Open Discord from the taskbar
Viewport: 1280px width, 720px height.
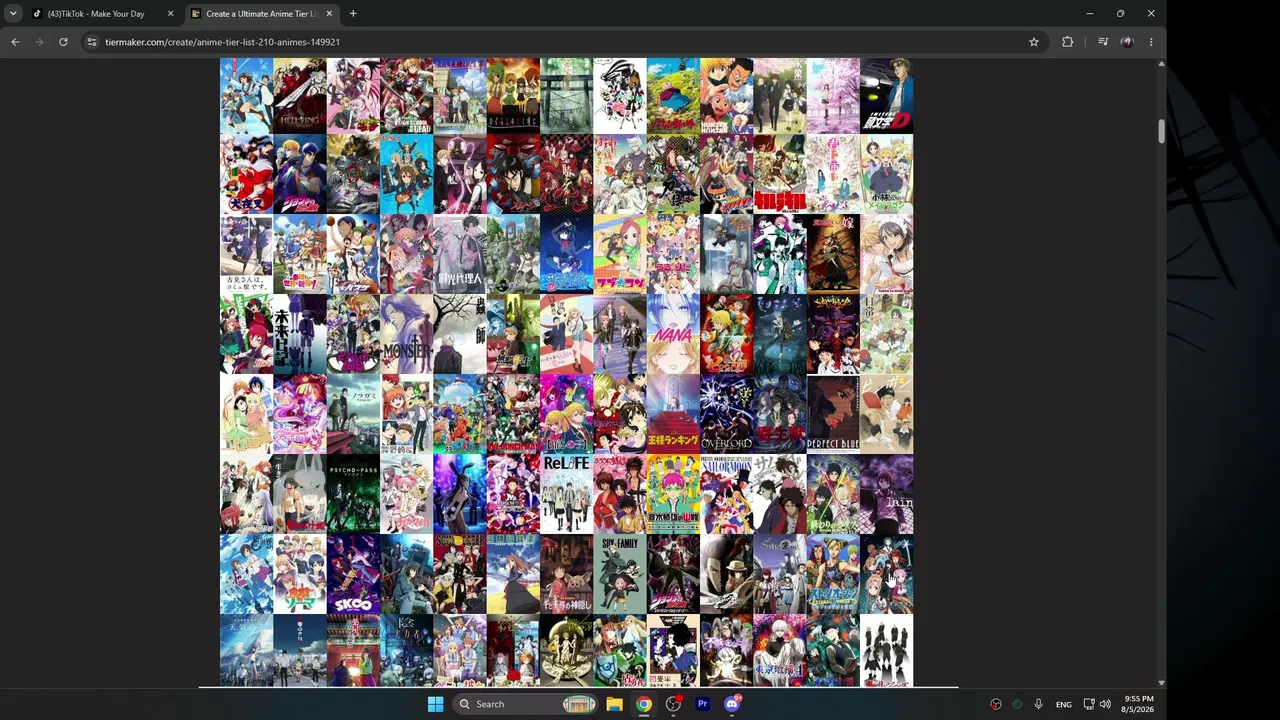(x=732, y=704)
